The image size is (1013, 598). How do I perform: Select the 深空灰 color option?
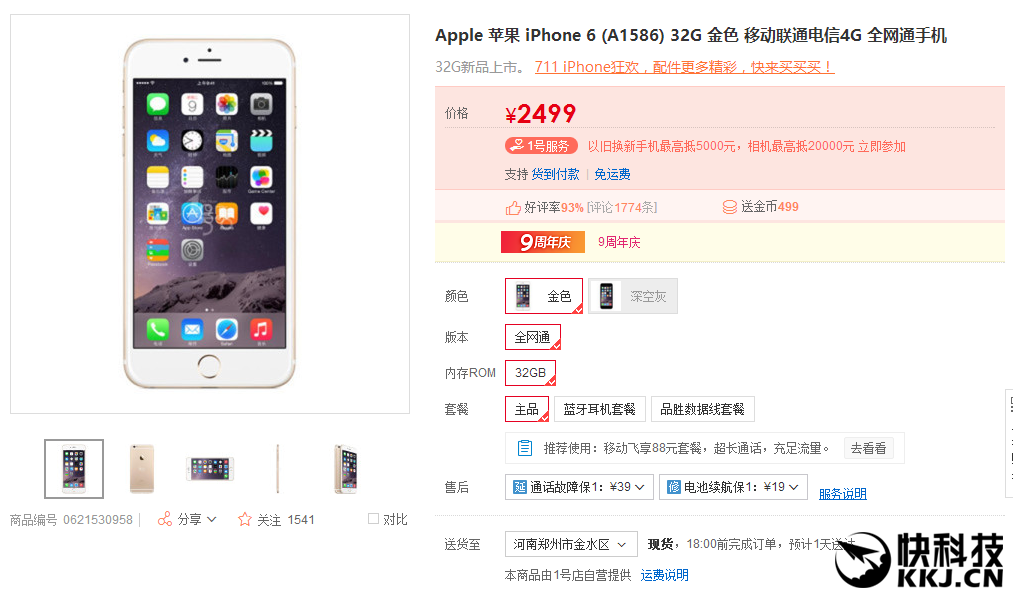633,296
